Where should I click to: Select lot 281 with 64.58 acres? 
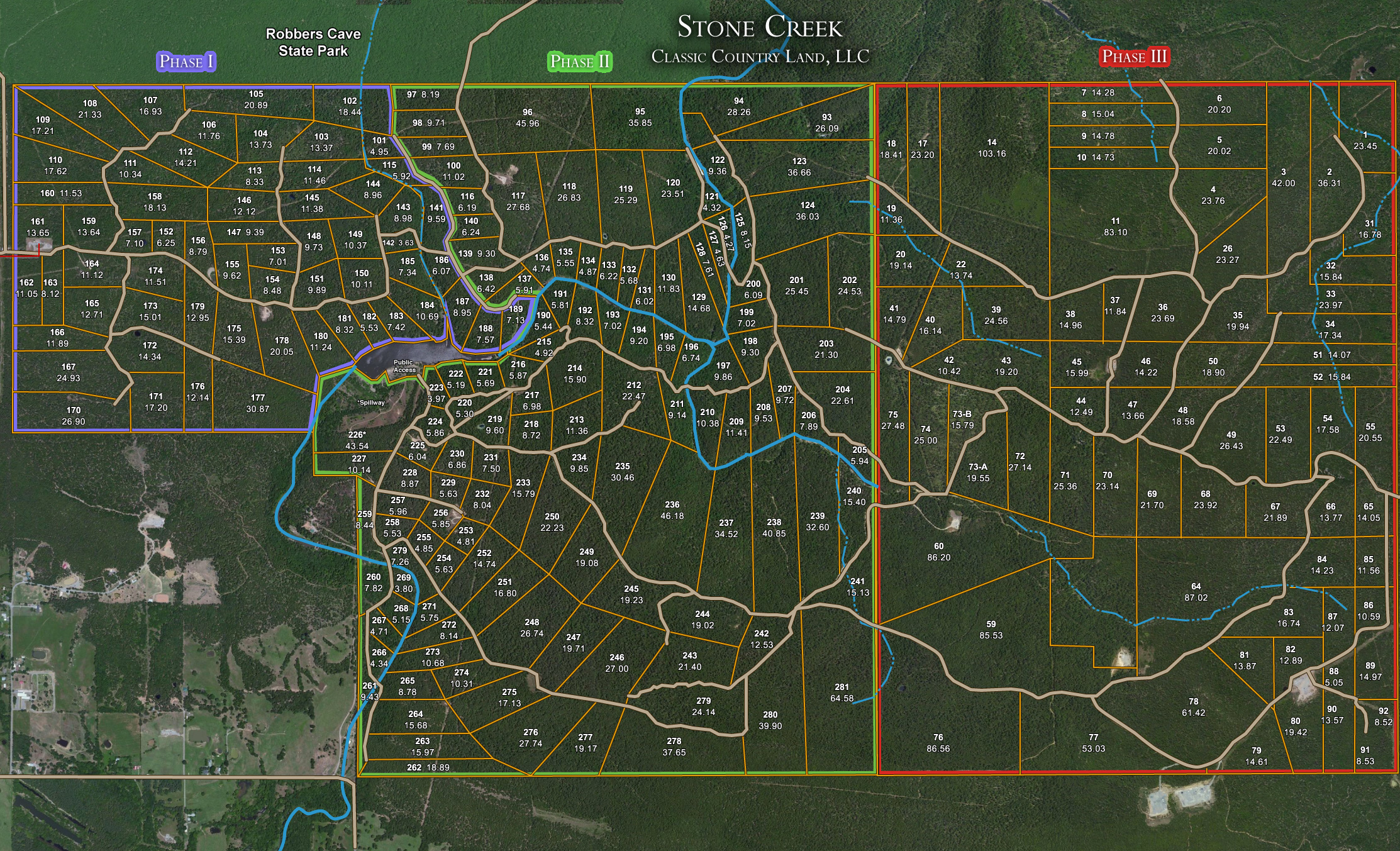842,692
